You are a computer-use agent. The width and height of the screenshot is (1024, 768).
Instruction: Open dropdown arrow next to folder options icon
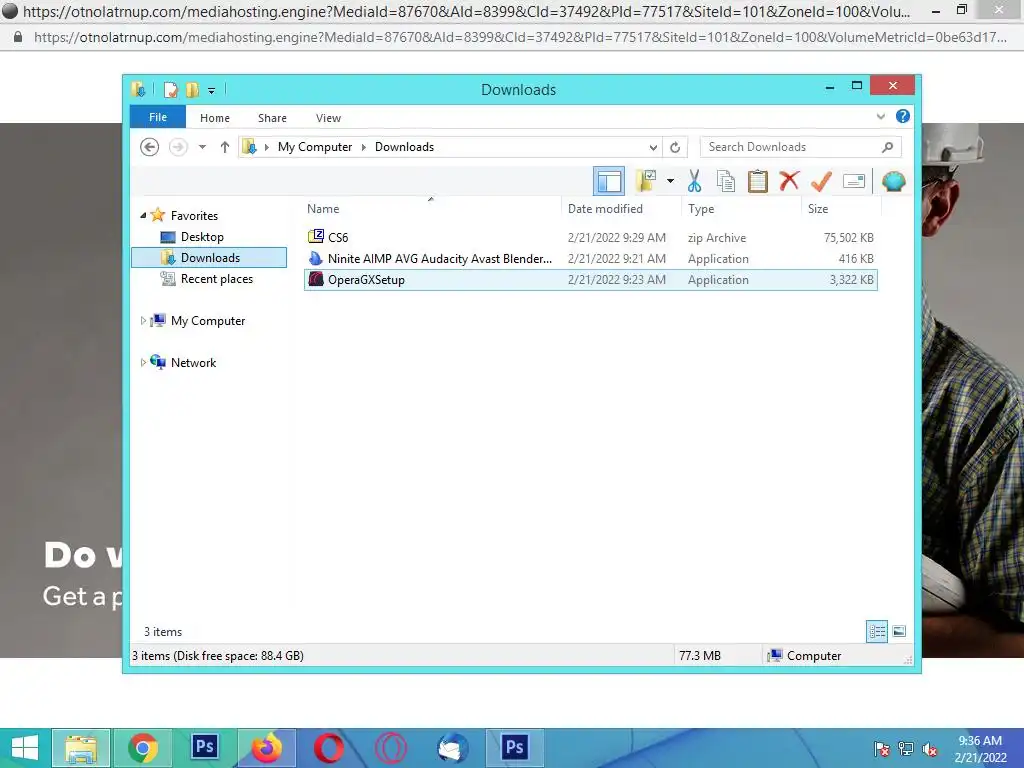[670, 181]
